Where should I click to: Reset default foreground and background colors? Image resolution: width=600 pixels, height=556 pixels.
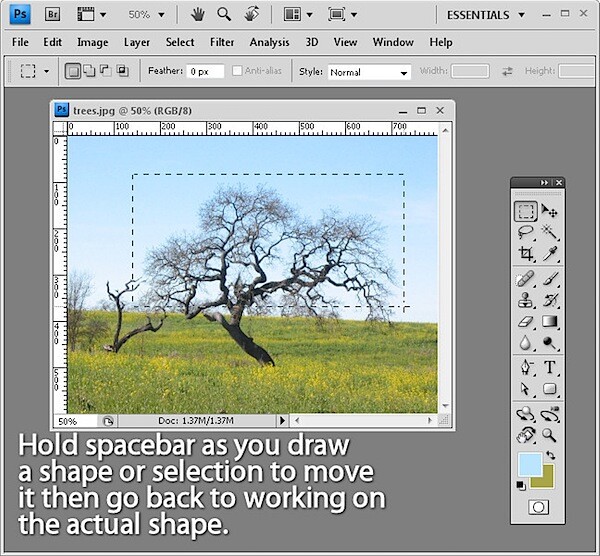tap(521, 486)
